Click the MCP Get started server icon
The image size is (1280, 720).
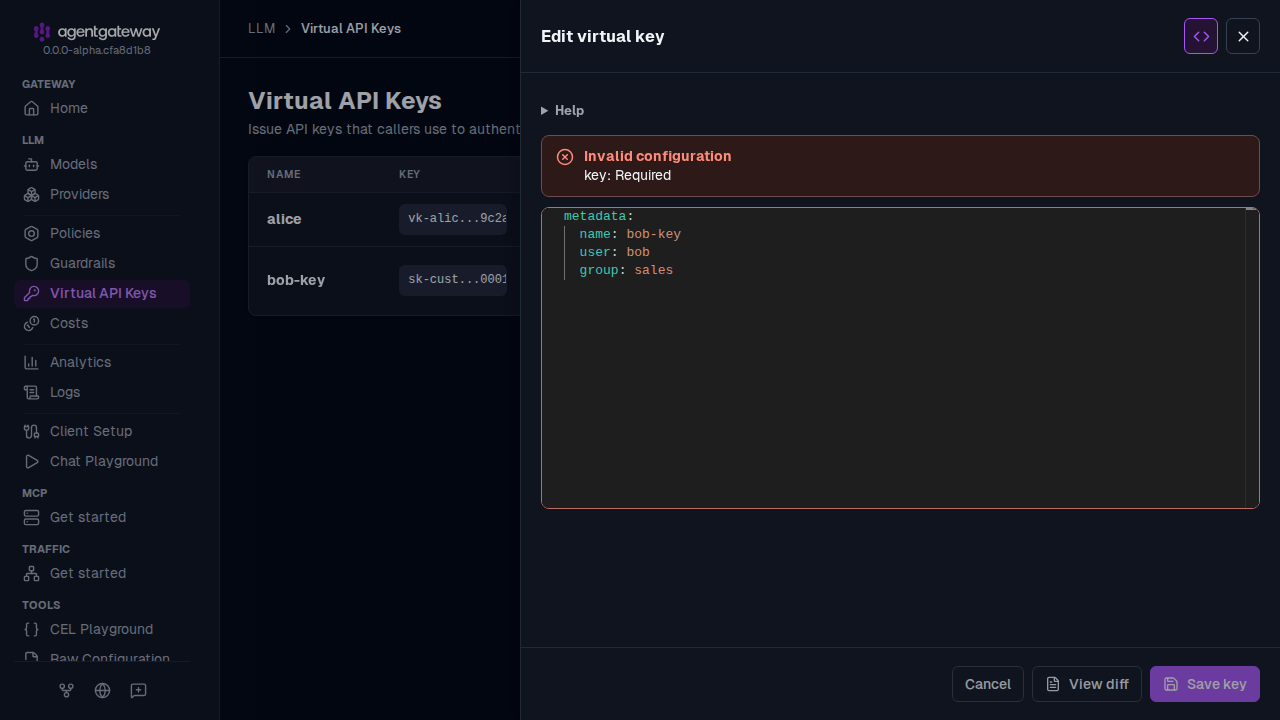31,517
